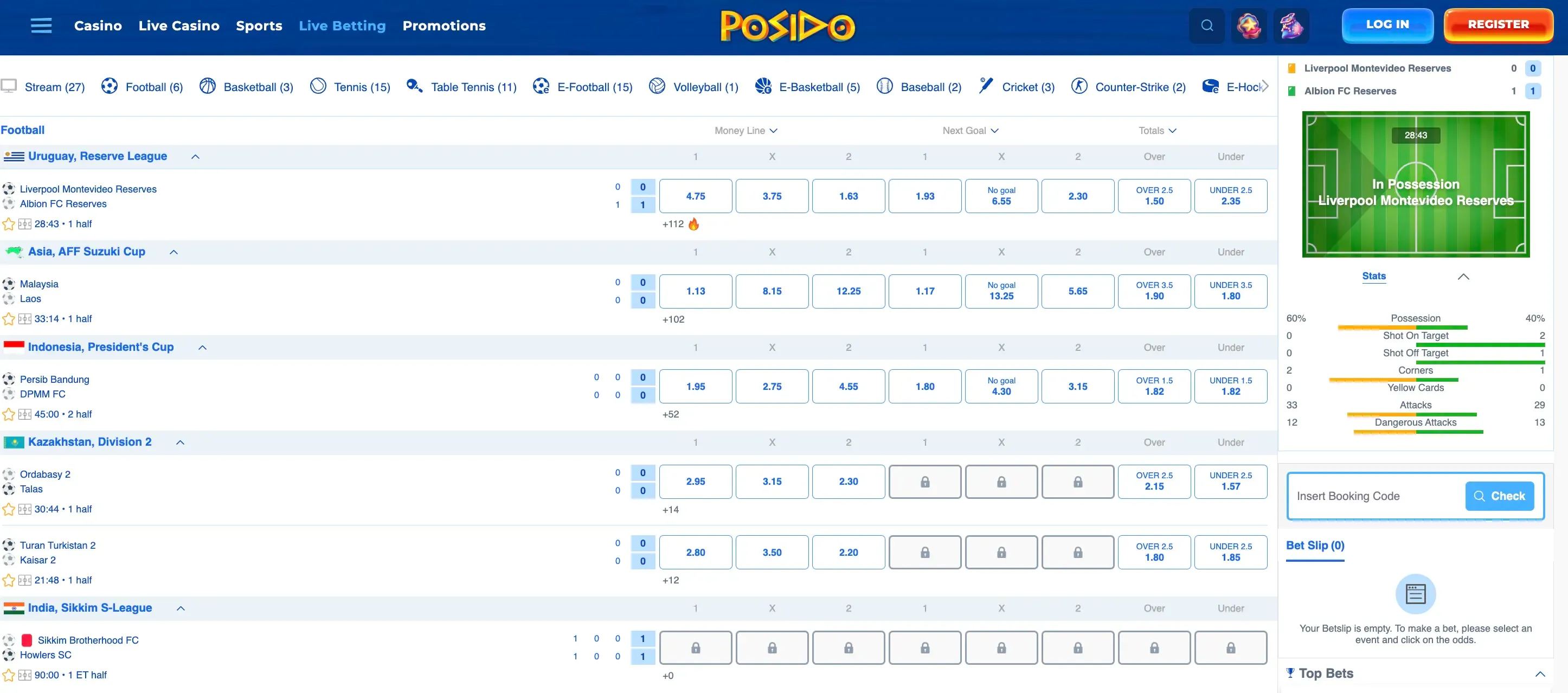Click the Top Bets trophy icon
The image size is (1568, 693).
pos(1290,673)
